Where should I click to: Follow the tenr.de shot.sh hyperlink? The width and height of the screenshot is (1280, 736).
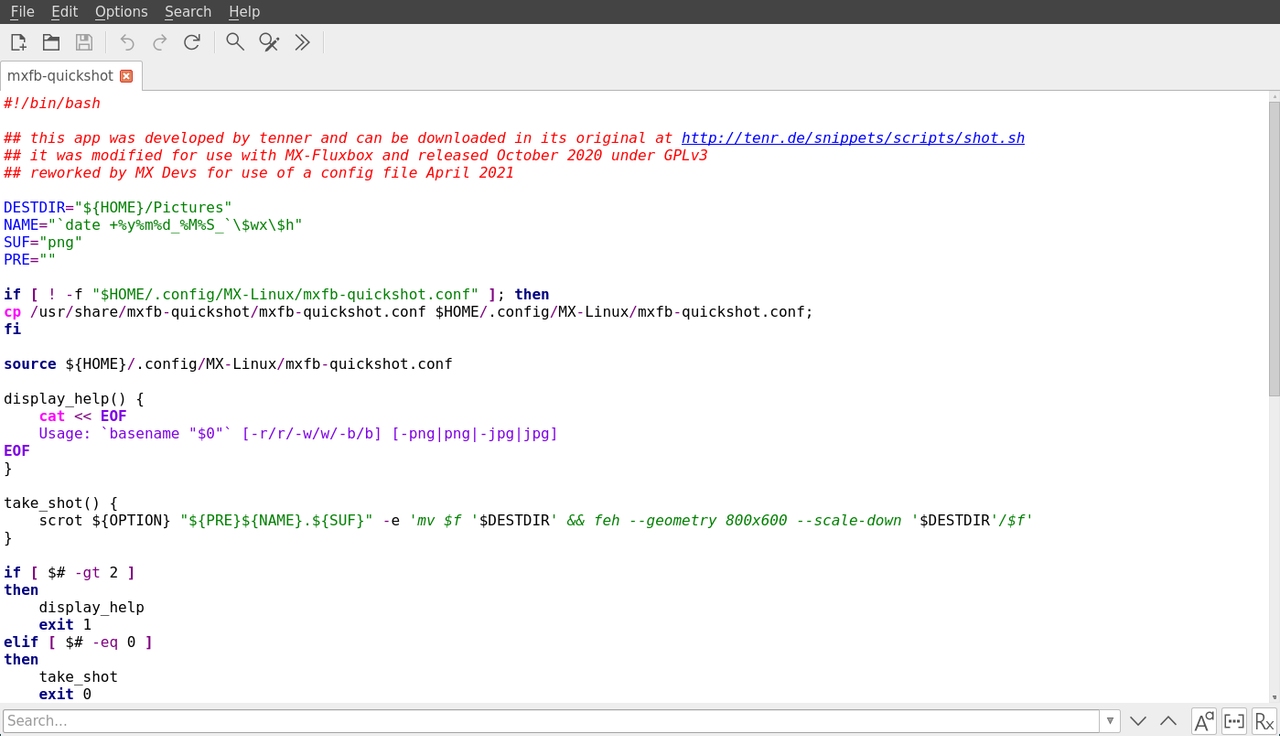point(853,138)
